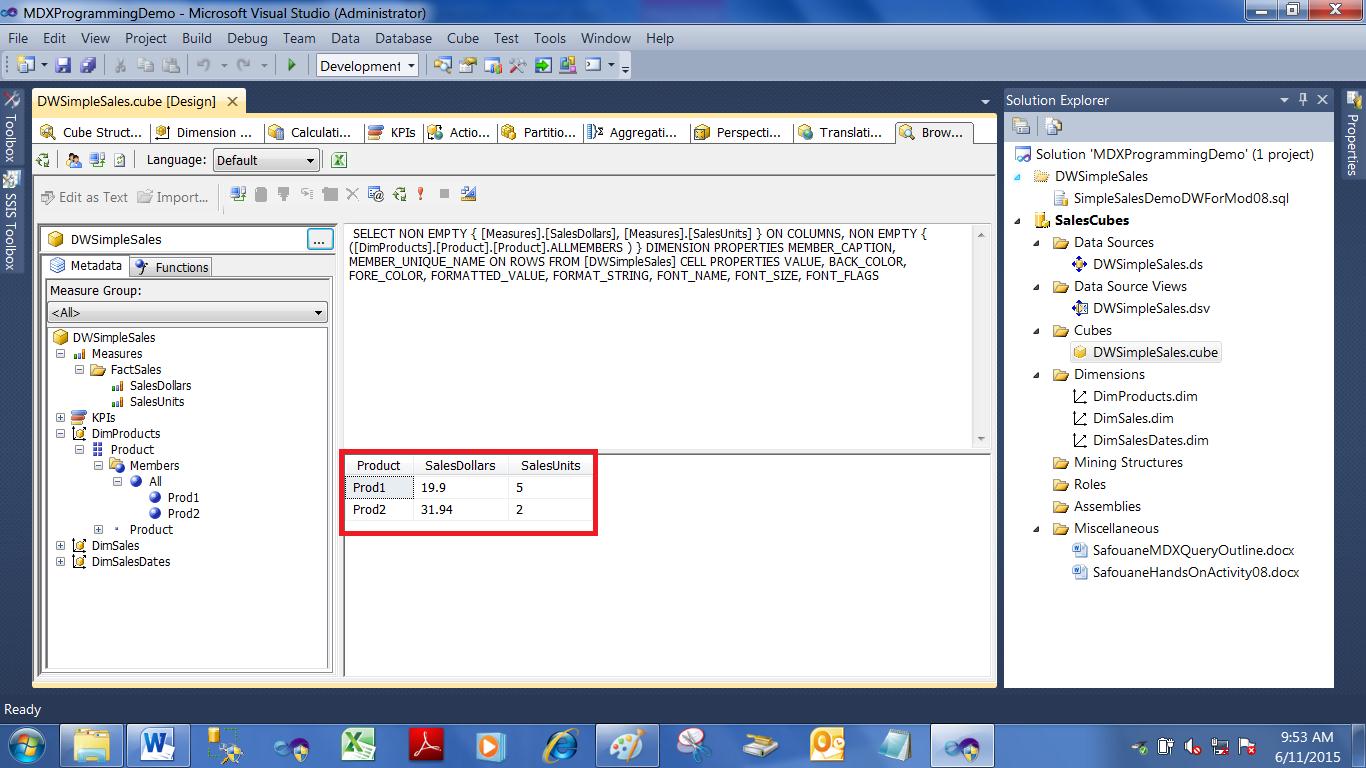Clear the query results using the red X icon
The image size is (1366, 768).
point(353,194)
